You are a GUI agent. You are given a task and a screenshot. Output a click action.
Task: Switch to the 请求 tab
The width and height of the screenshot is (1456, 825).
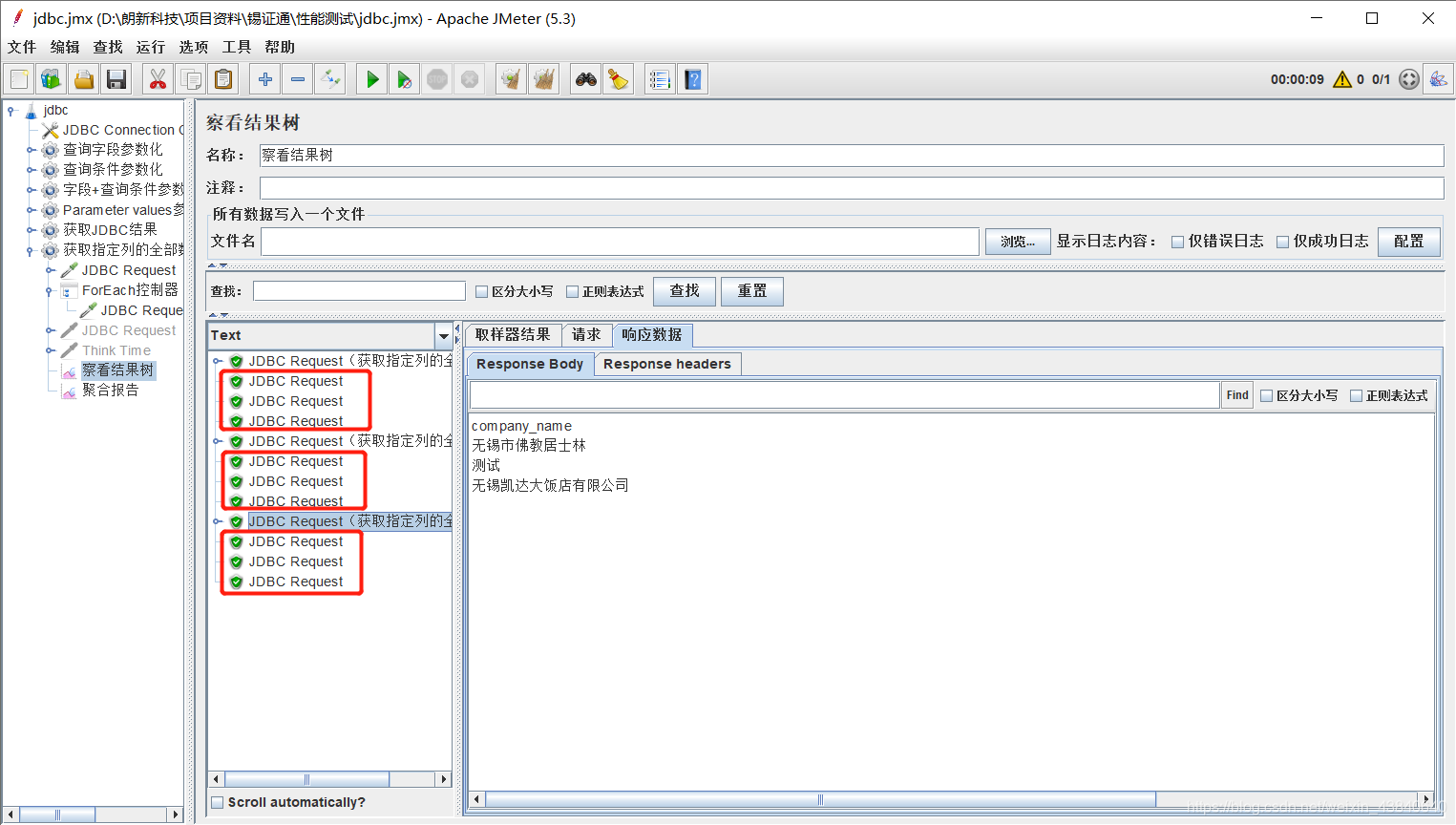586,335
